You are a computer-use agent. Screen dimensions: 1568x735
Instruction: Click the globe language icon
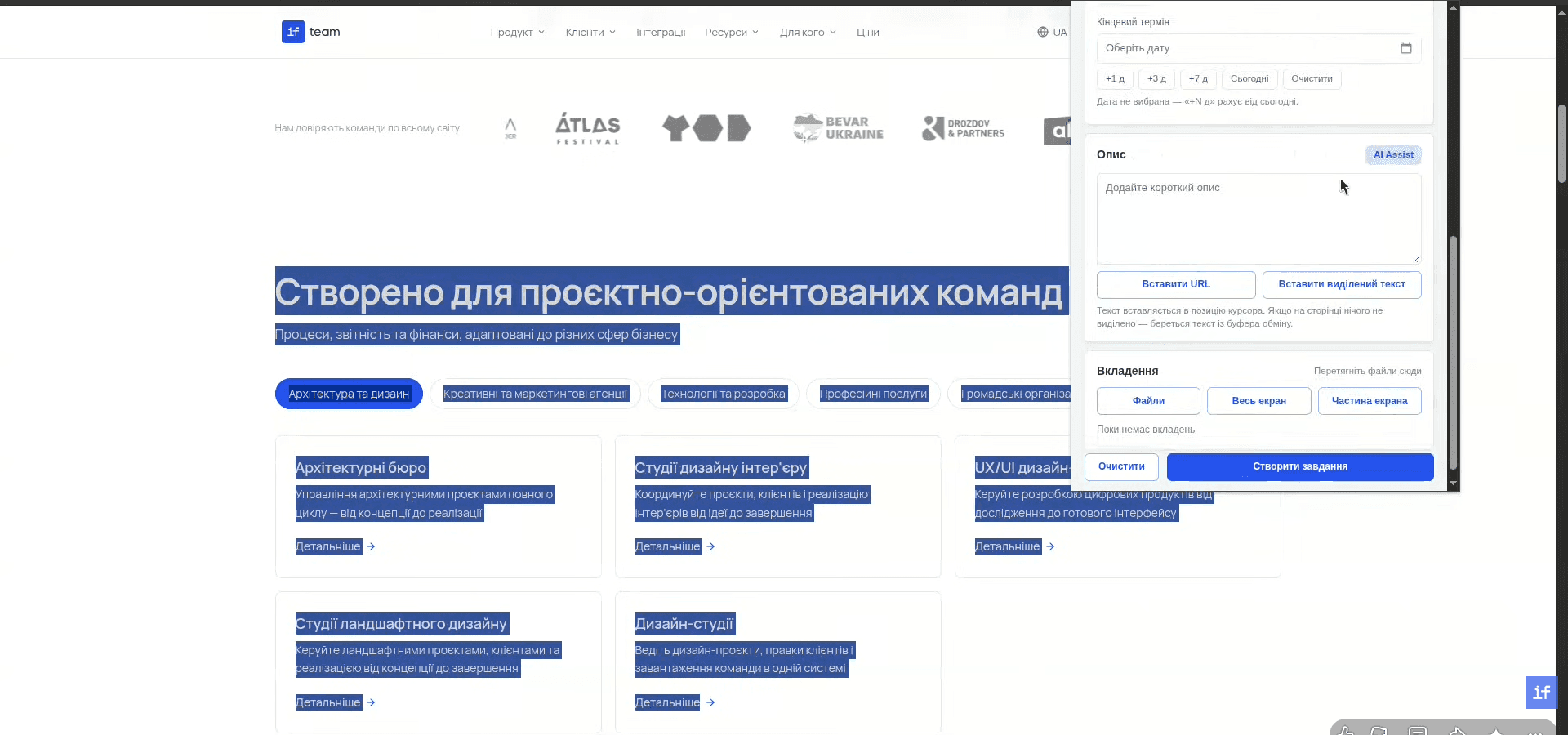tap(1043, 32)
